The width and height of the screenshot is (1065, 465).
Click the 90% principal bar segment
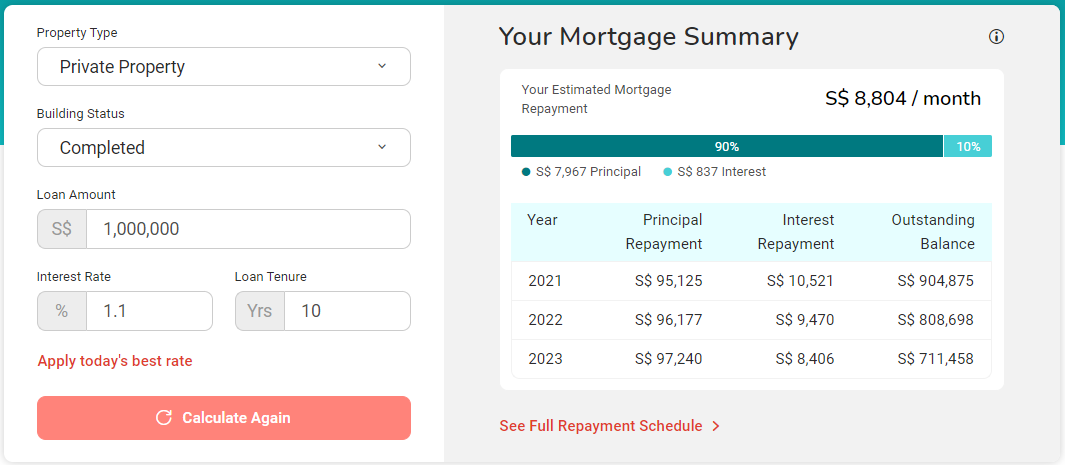pos(727,147)
